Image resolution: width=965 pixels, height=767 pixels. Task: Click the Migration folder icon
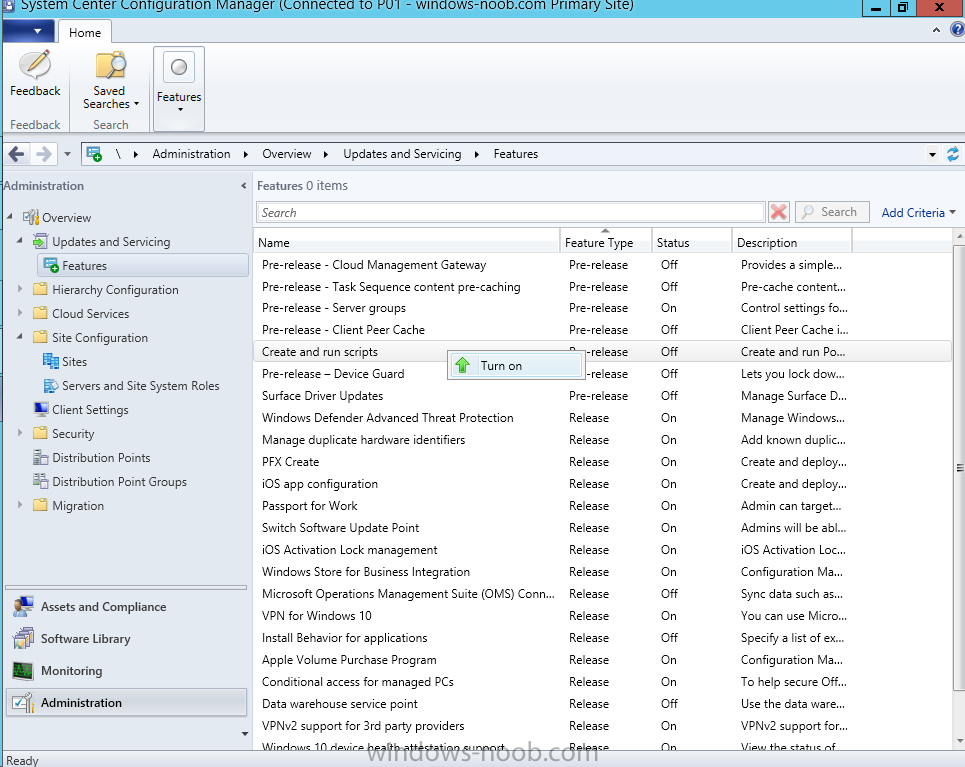click(x=41, y=505)
